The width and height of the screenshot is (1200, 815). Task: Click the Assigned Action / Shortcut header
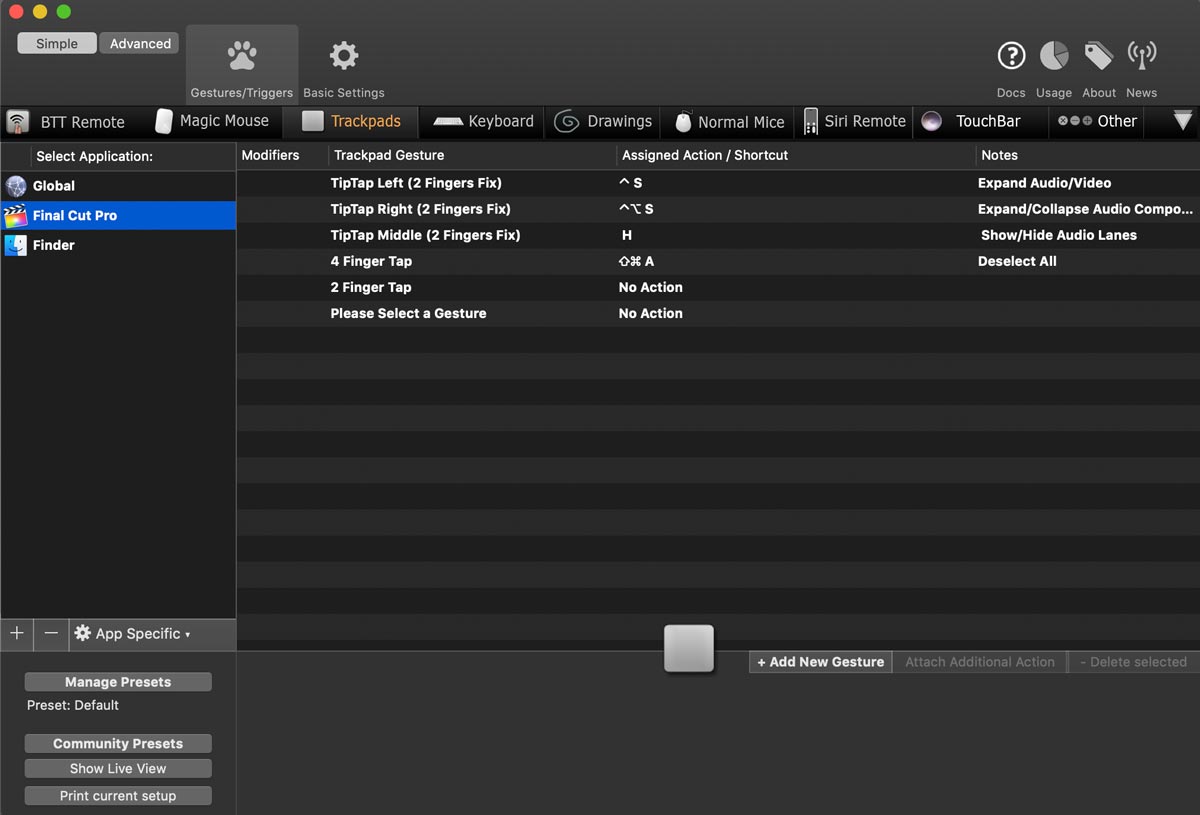click(x=796, y=155)
